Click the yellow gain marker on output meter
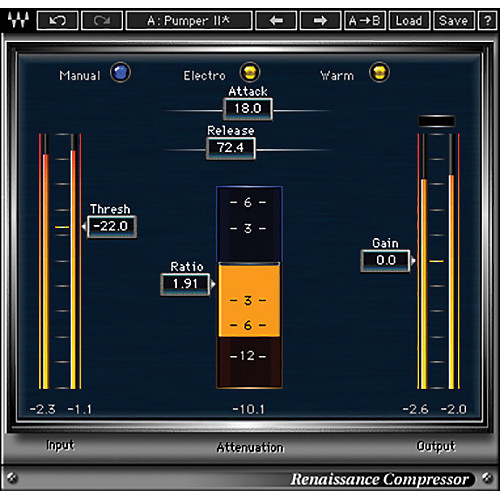The width and height of the screenshot is (500, 500). 436,261
